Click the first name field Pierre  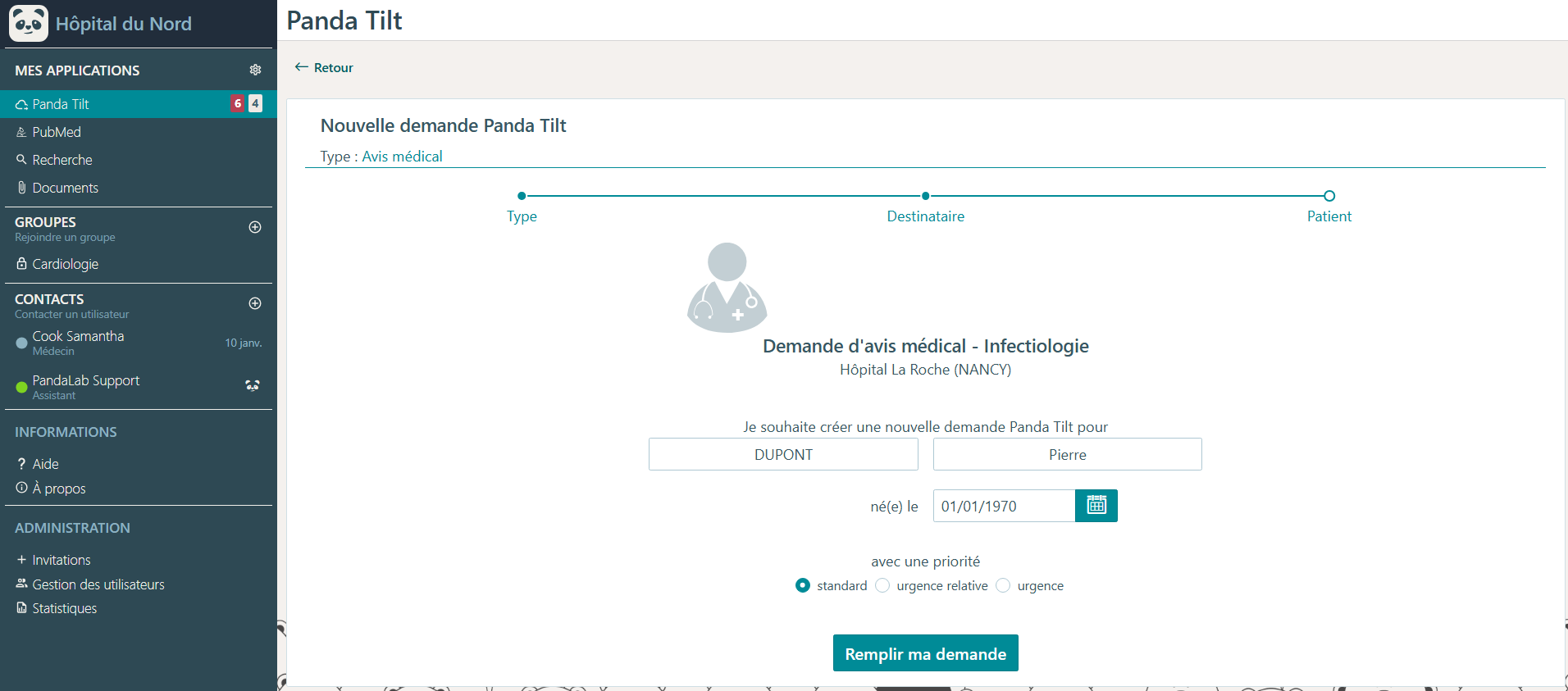1067,454
